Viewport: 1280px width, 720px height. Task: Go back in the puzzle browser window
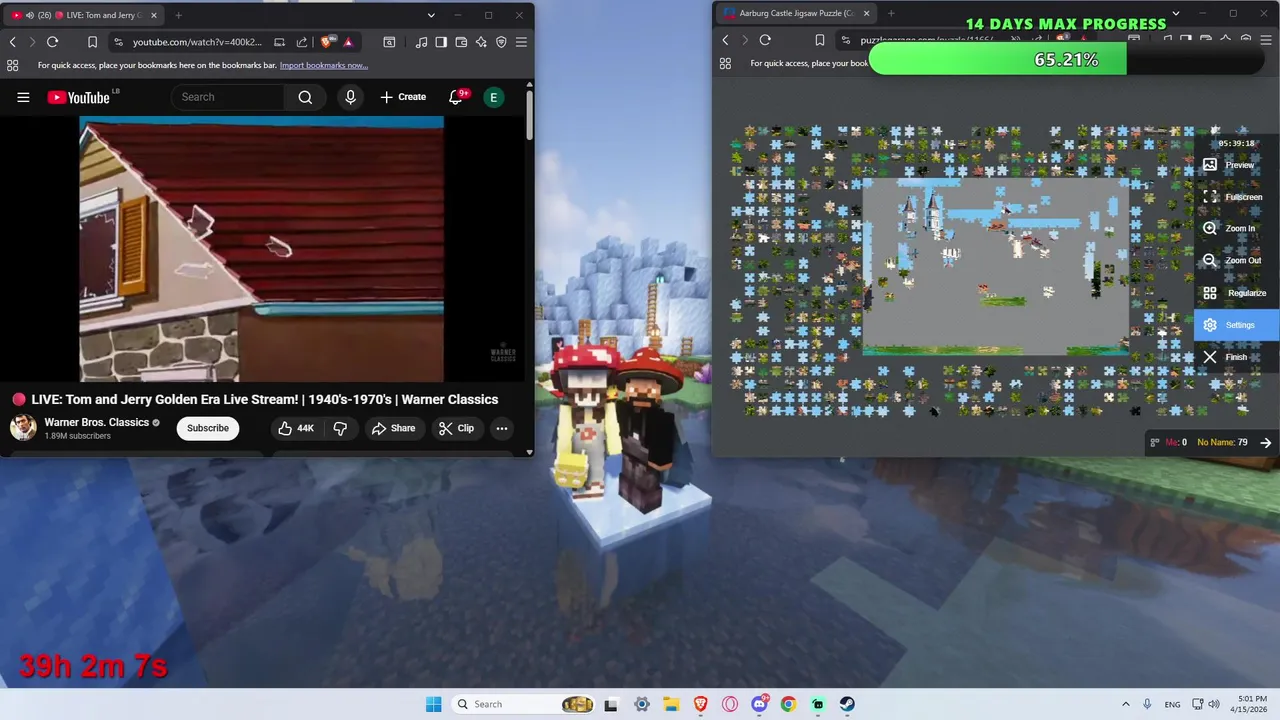point(726,40)
